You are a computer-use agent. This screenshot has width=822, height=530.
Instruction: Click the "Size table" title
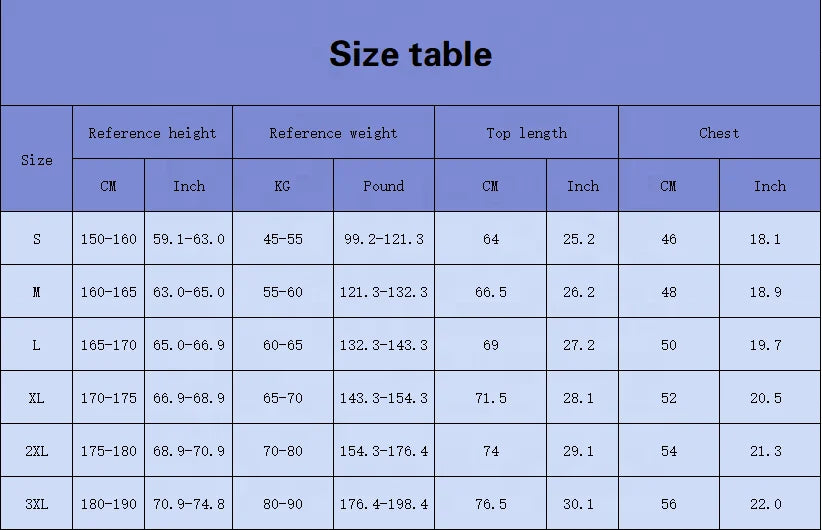[x=410, y=54]
